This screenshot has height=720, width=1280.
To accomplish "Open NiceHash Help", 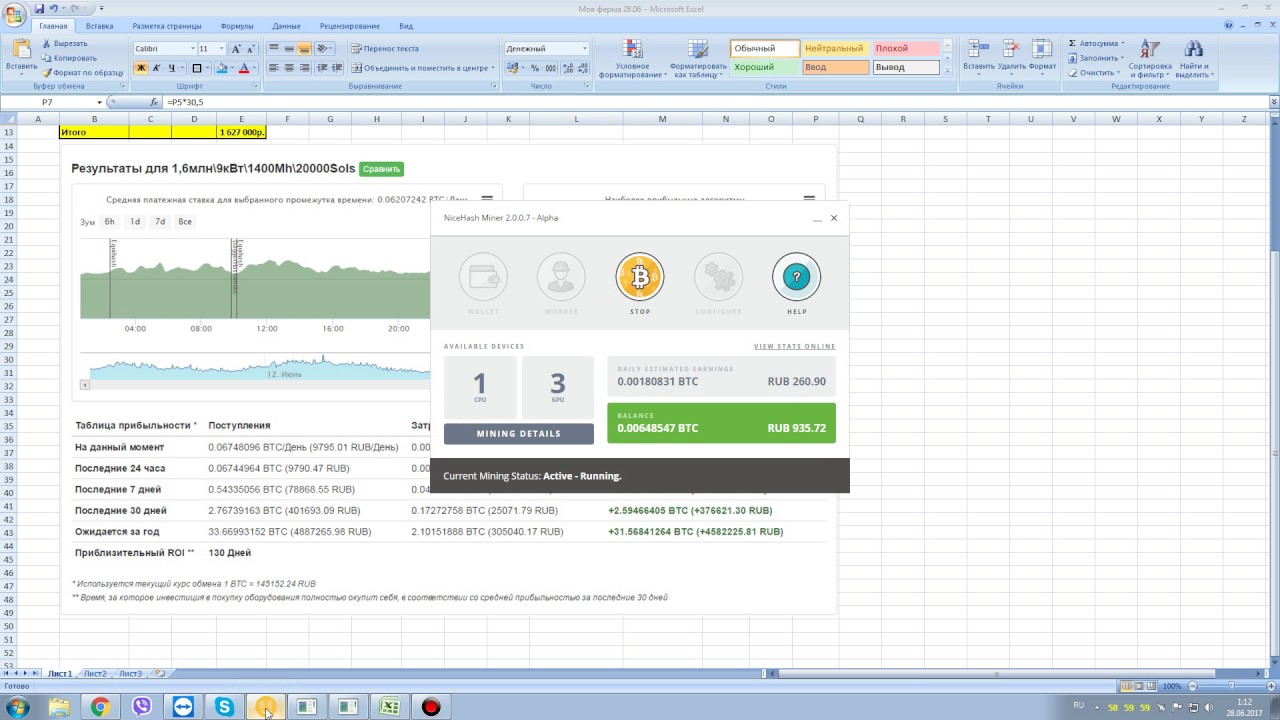I will (x=796, y=282).
